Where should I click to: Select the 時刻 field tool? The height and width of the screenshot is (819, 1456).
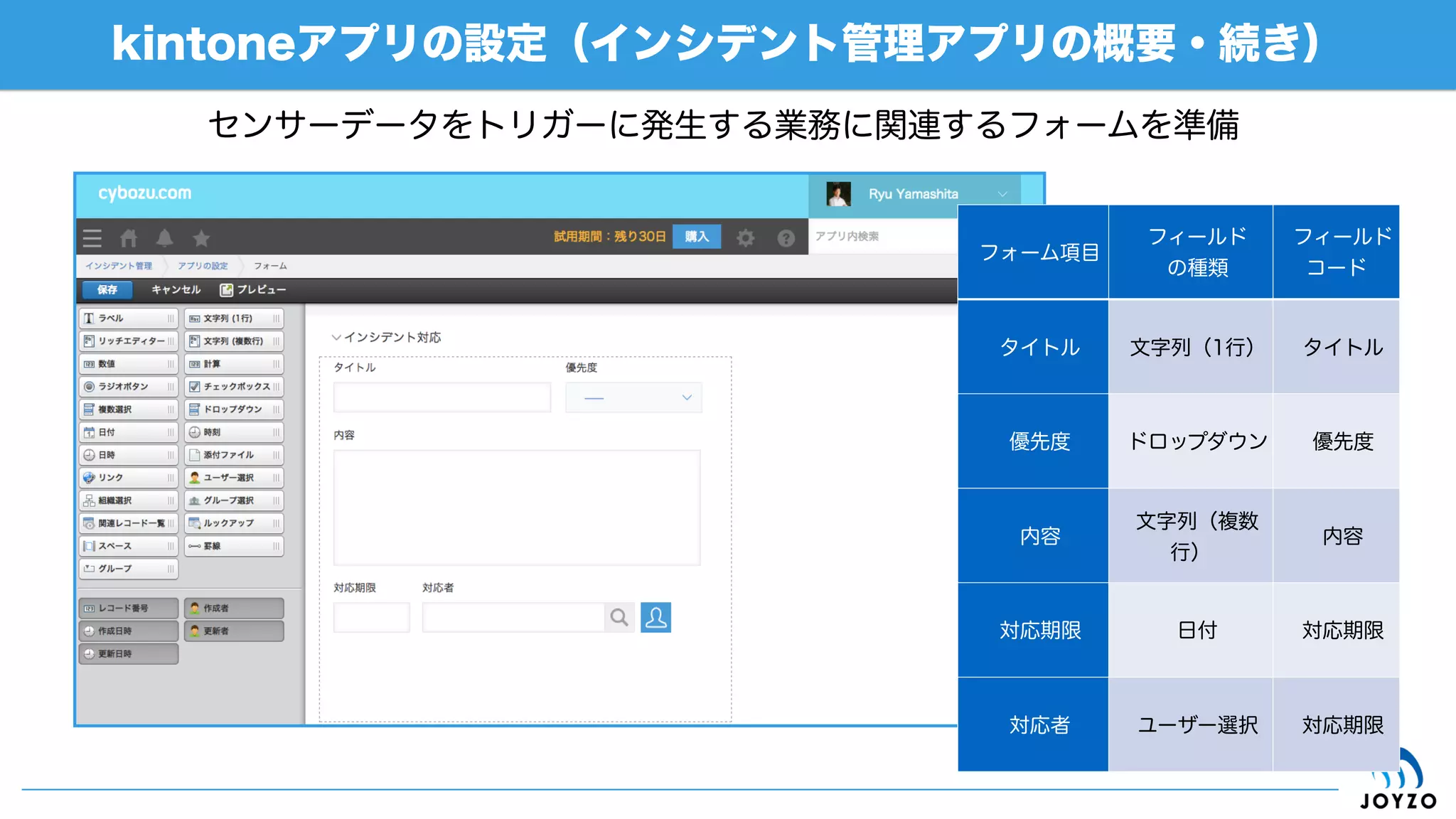tap(234, 432)
